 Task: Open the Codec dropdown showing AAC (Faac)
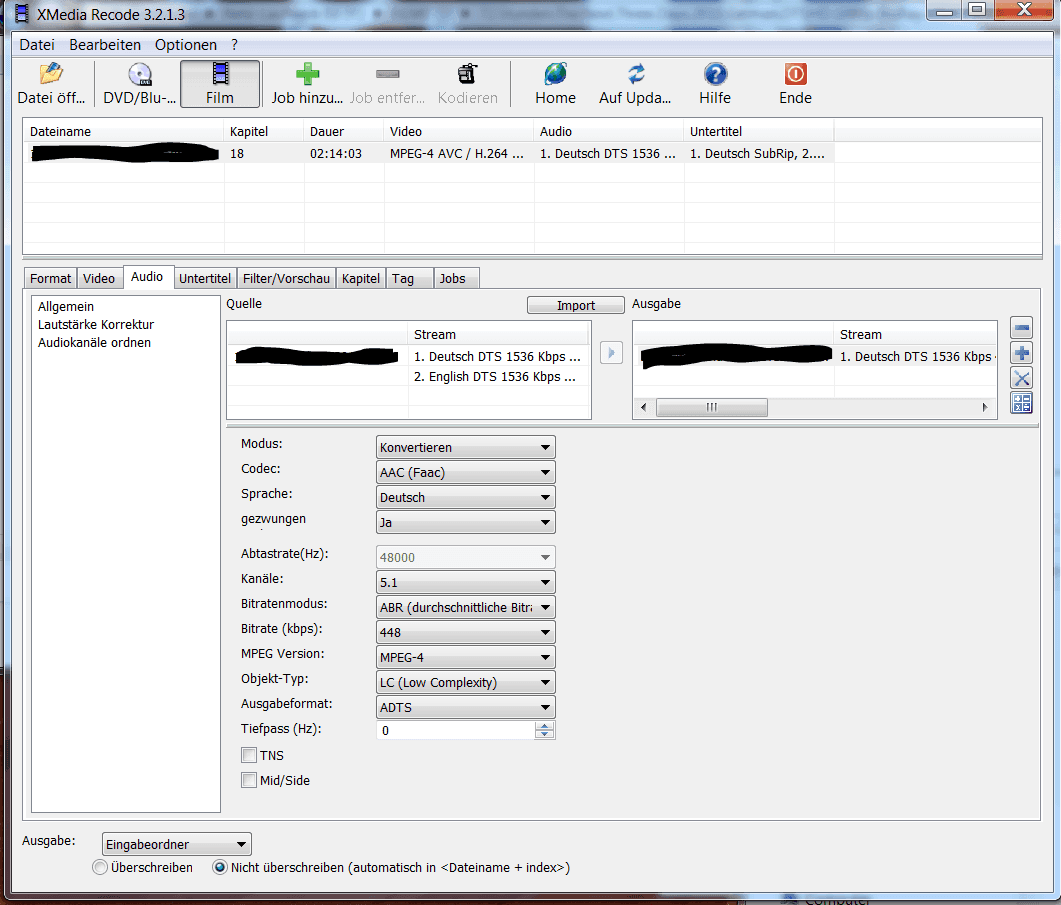tap(466, 472)
